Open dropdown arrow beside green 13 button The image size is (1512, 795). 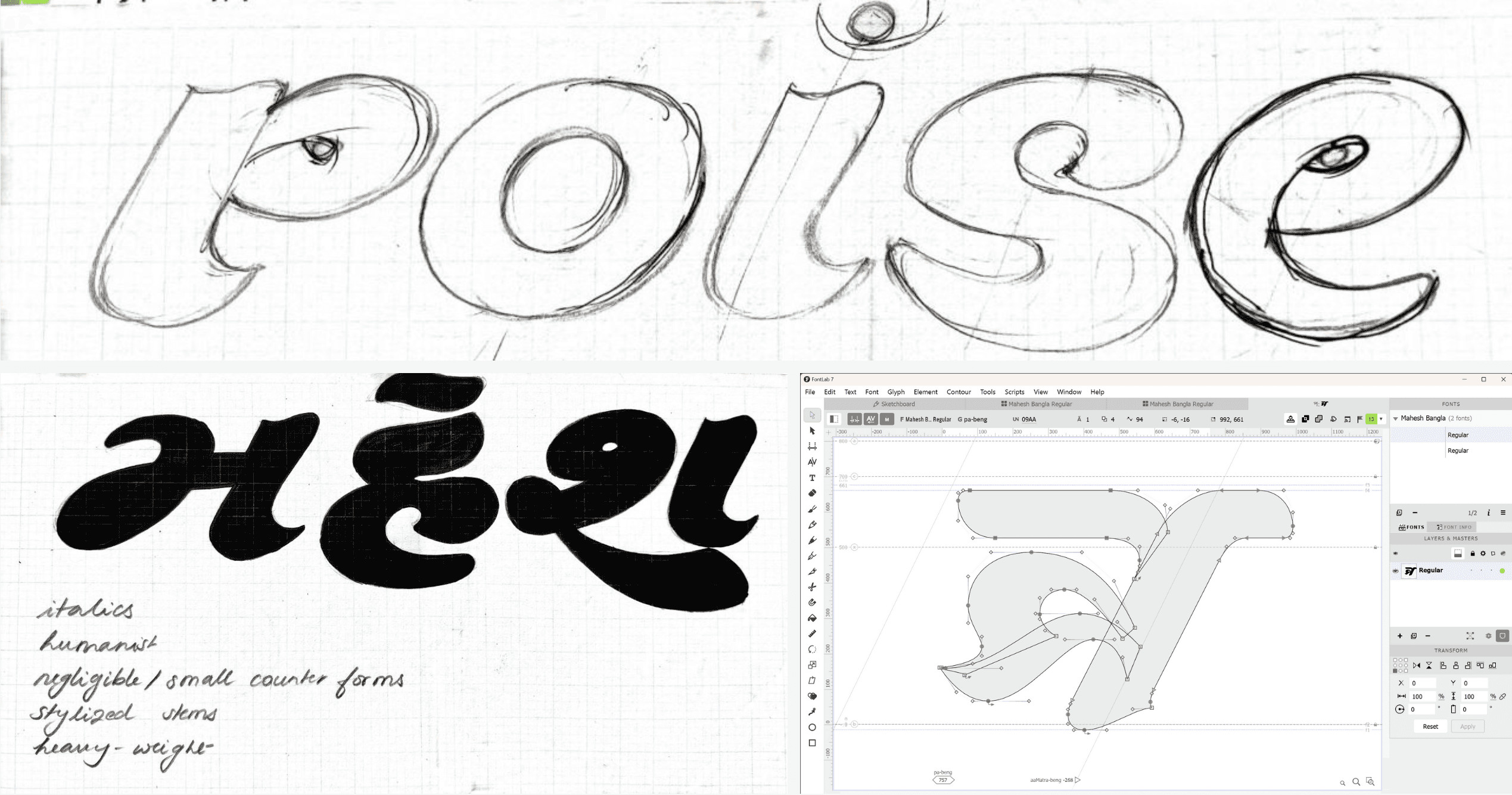[1382, 420]
